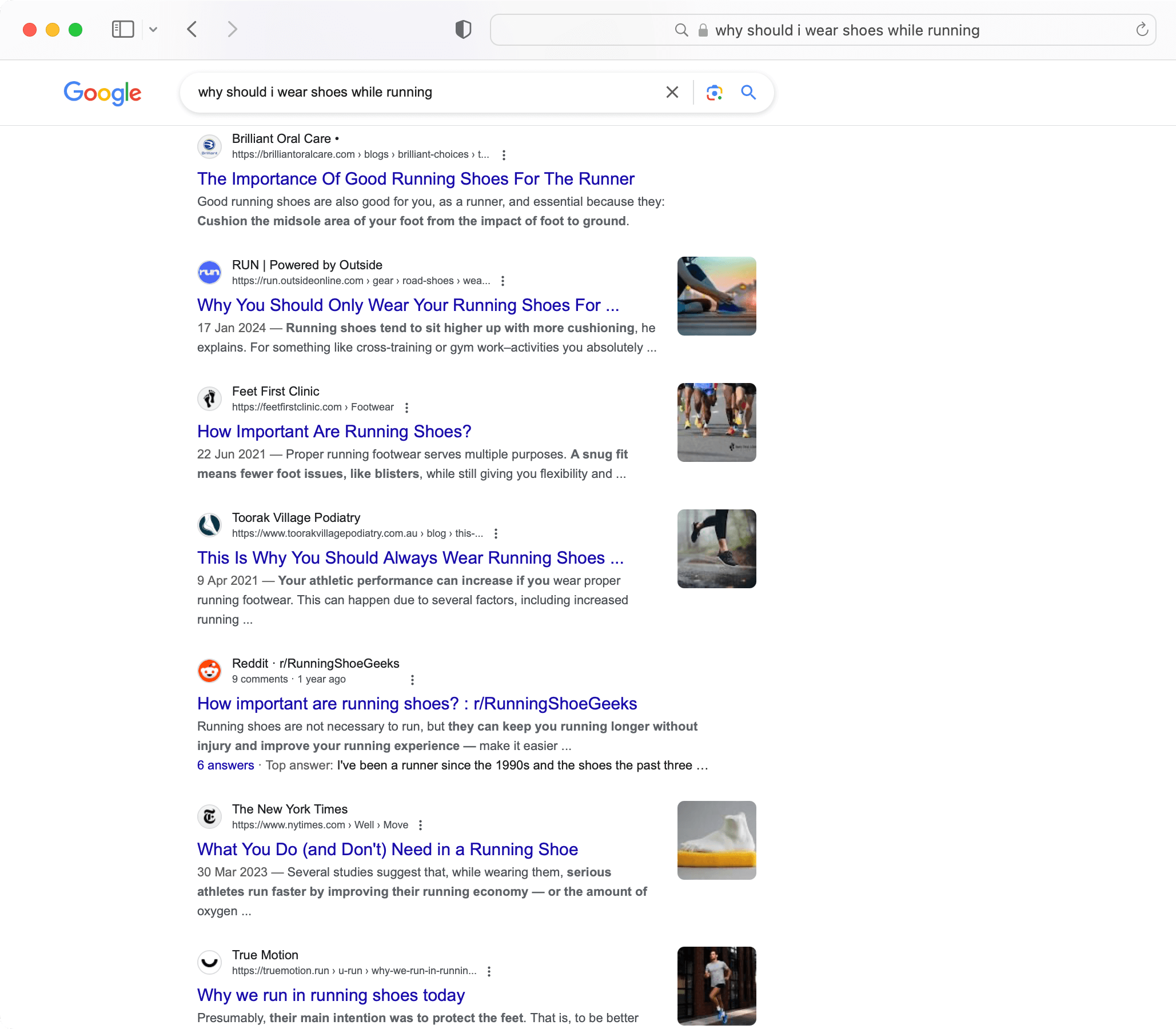Open Why You Should Only Wear Running Shoes link
1176x1029 pixels.
(408, 305)
